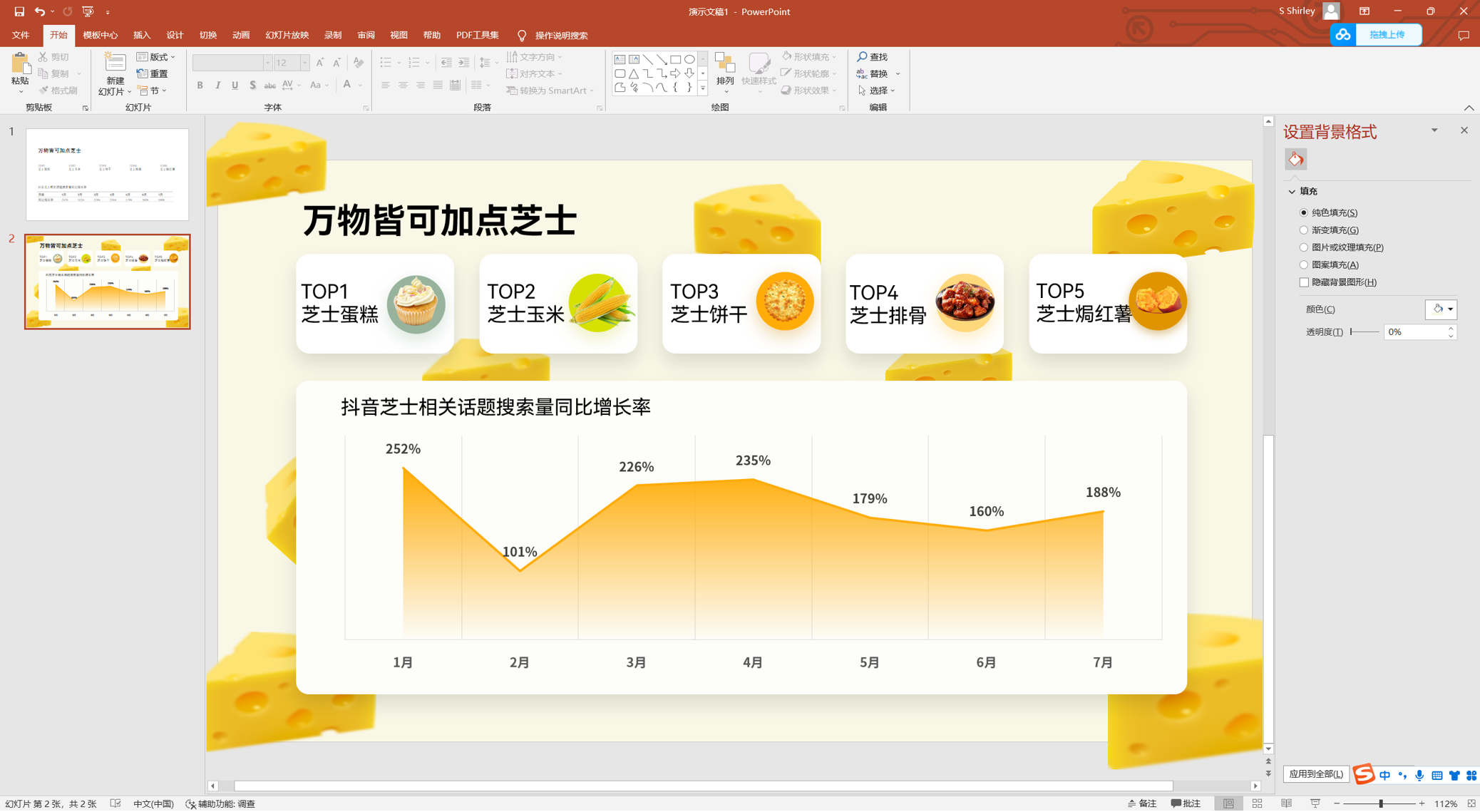Choose picture or texture fill option
Screen dimensions: 1480x812
coord(1304,247)
